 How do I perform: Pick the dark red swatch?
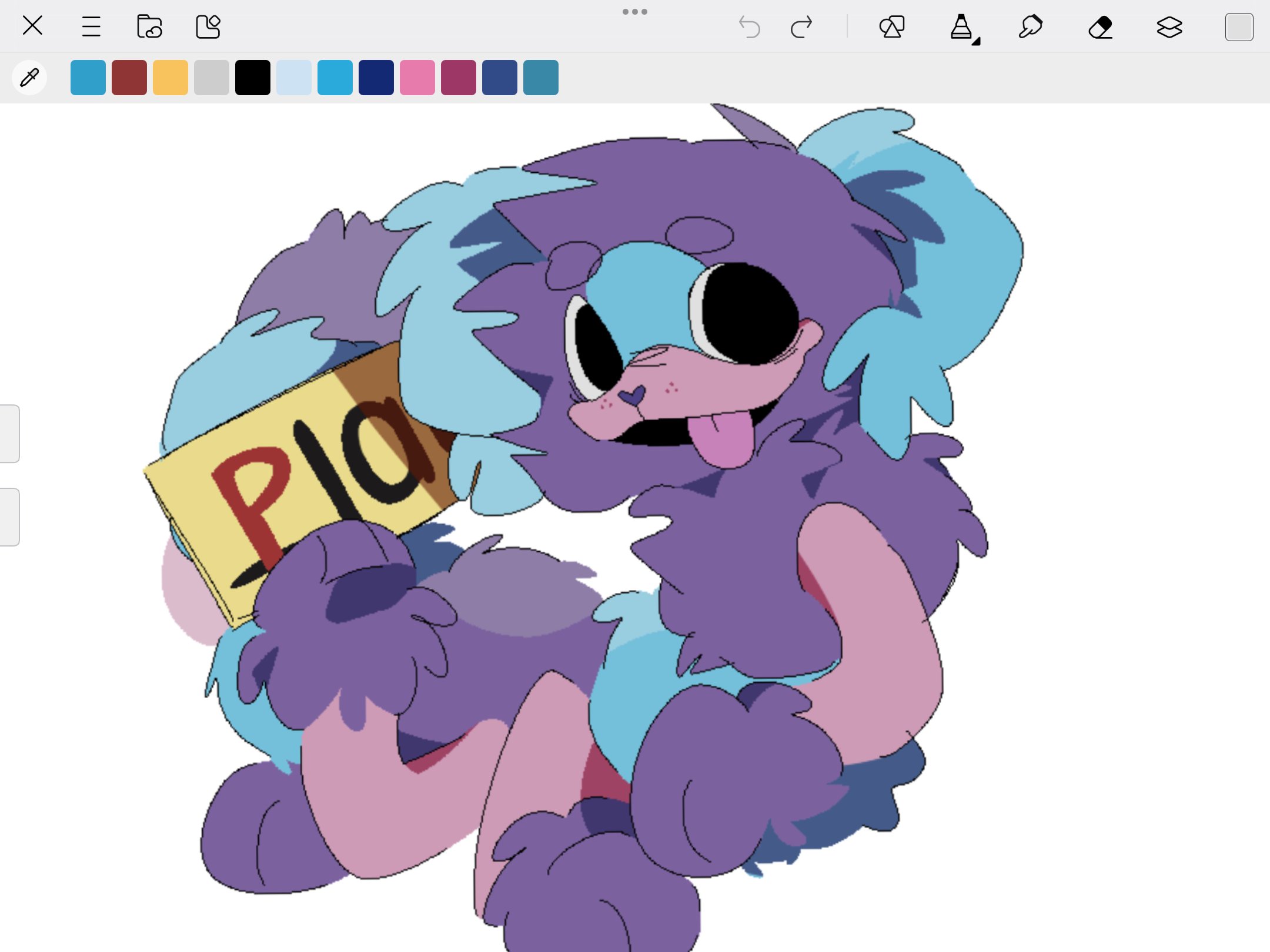[129, 77]
